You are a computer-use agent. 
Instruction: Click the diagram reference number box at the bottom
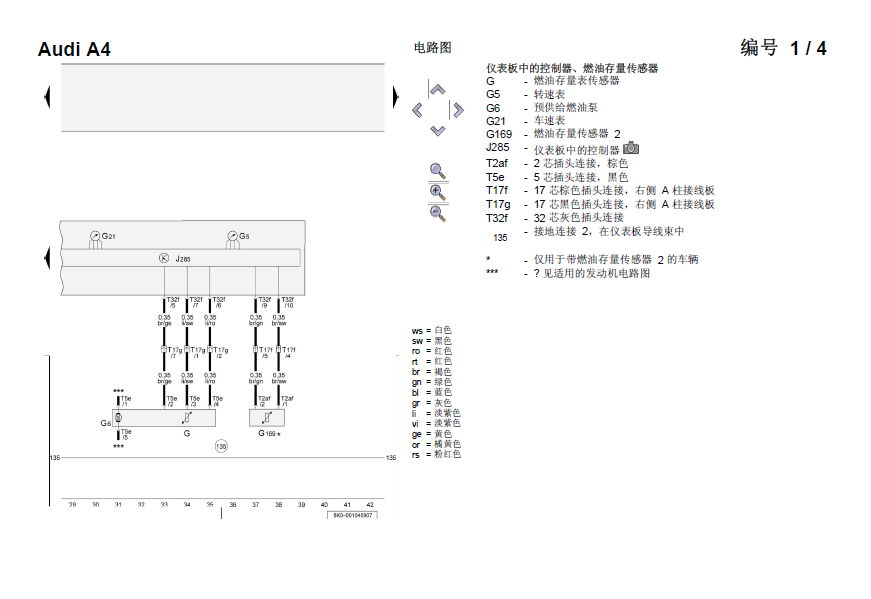tap(352, 515)
